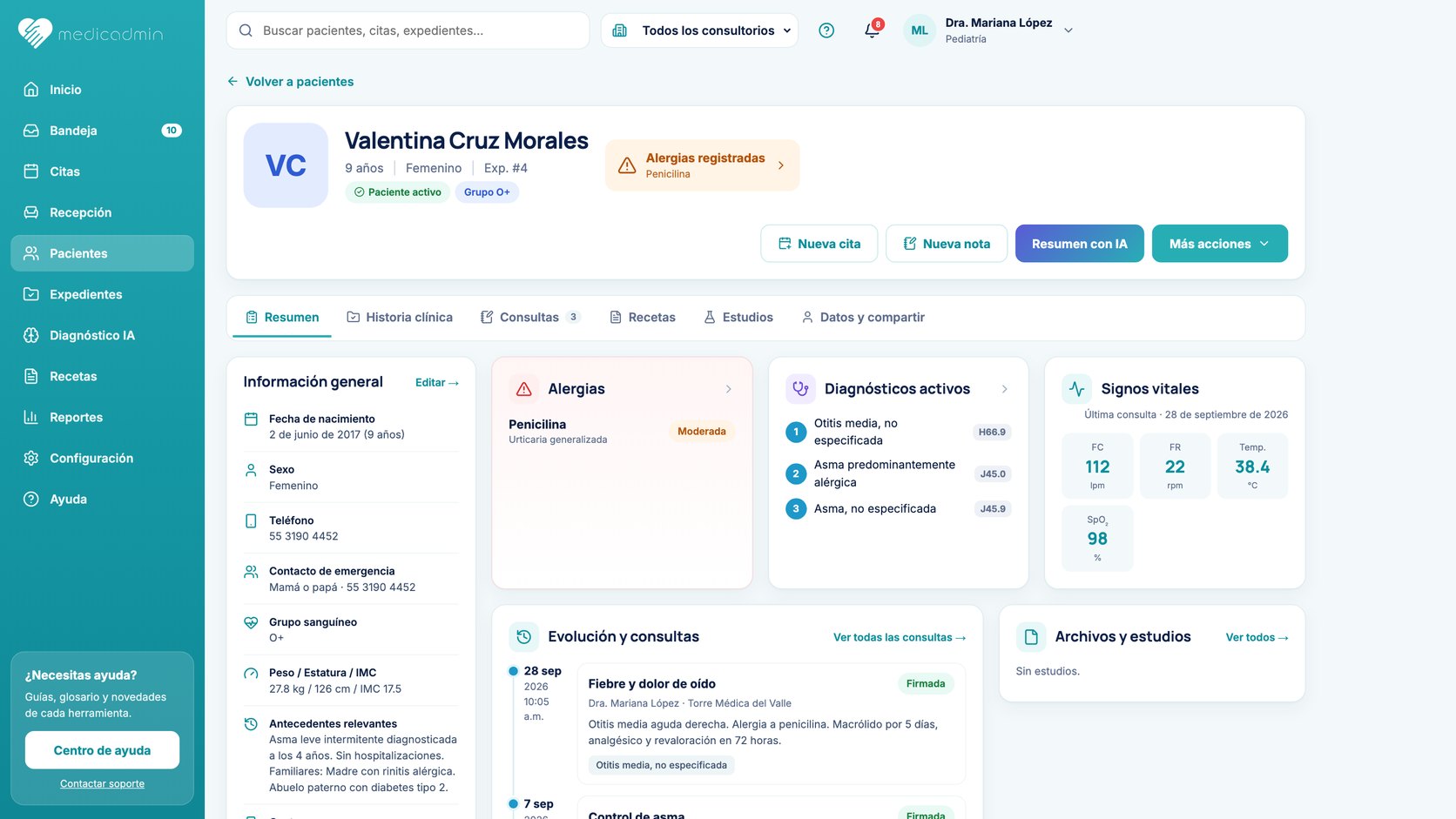Open the Centro de ayuda button
Image resolution: width=1456 pixels, height=819 pixels.
(x=102, y=750)
